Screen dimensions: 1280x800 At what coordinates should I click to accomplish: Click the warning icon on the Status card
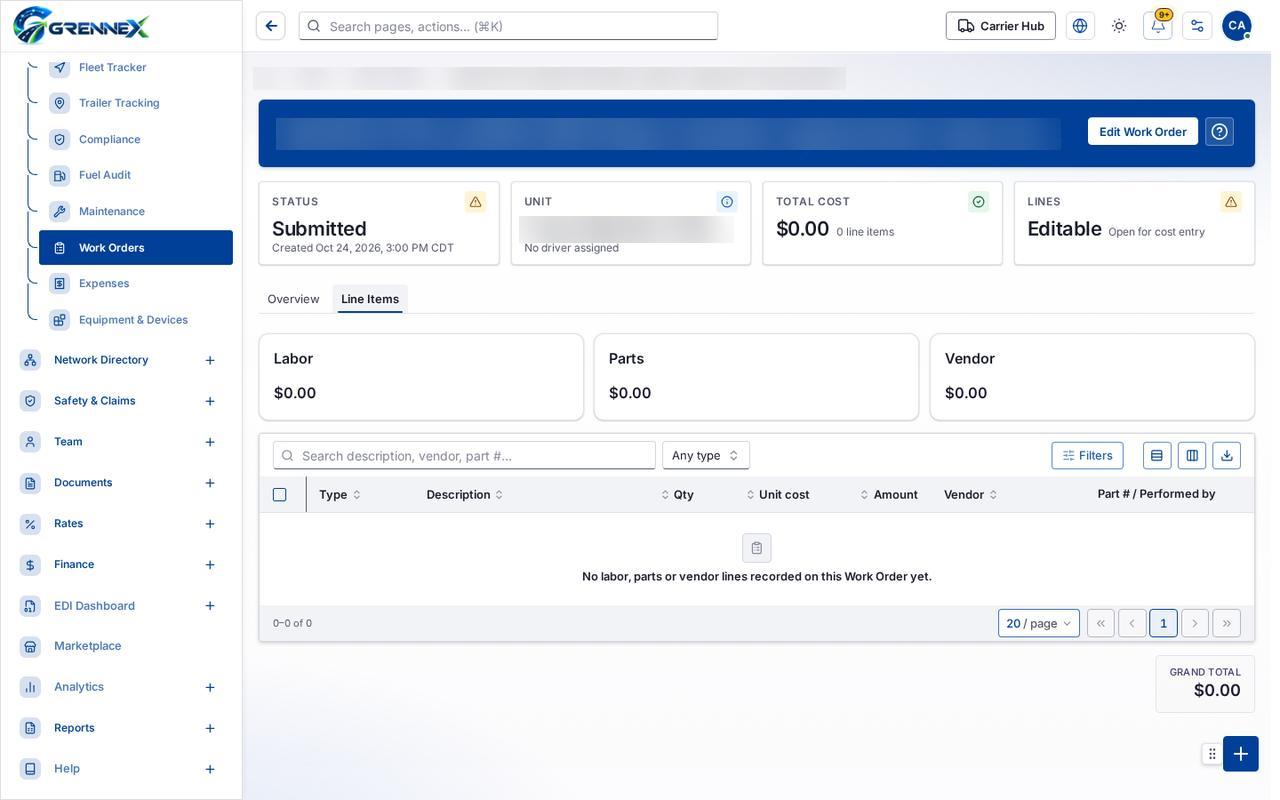click(476, 202)
